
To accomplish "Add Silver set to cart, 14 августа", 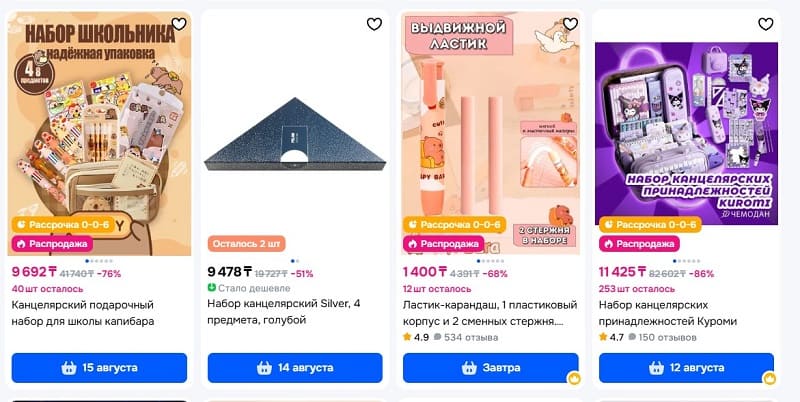I will click(295, 368).
